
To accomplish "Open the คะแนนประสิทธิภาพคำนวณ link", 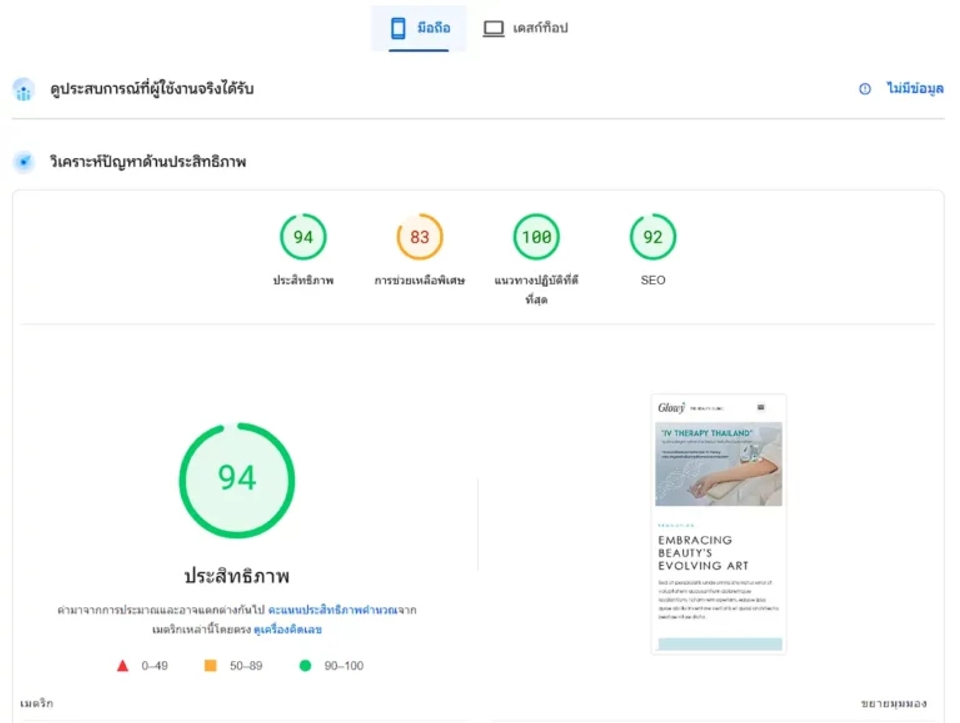I will point(332,610).
